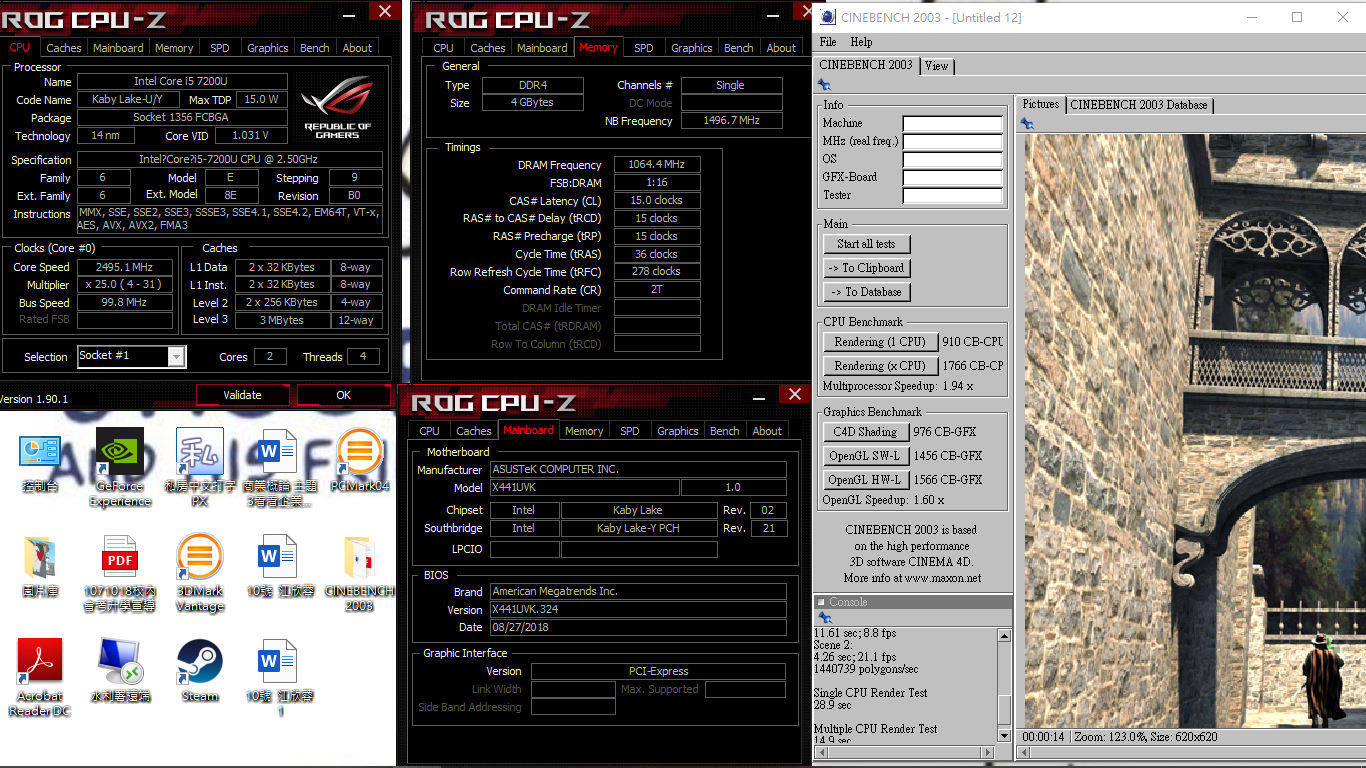Open the 水利署遠端 remote desktop icon

pos(120,671)
